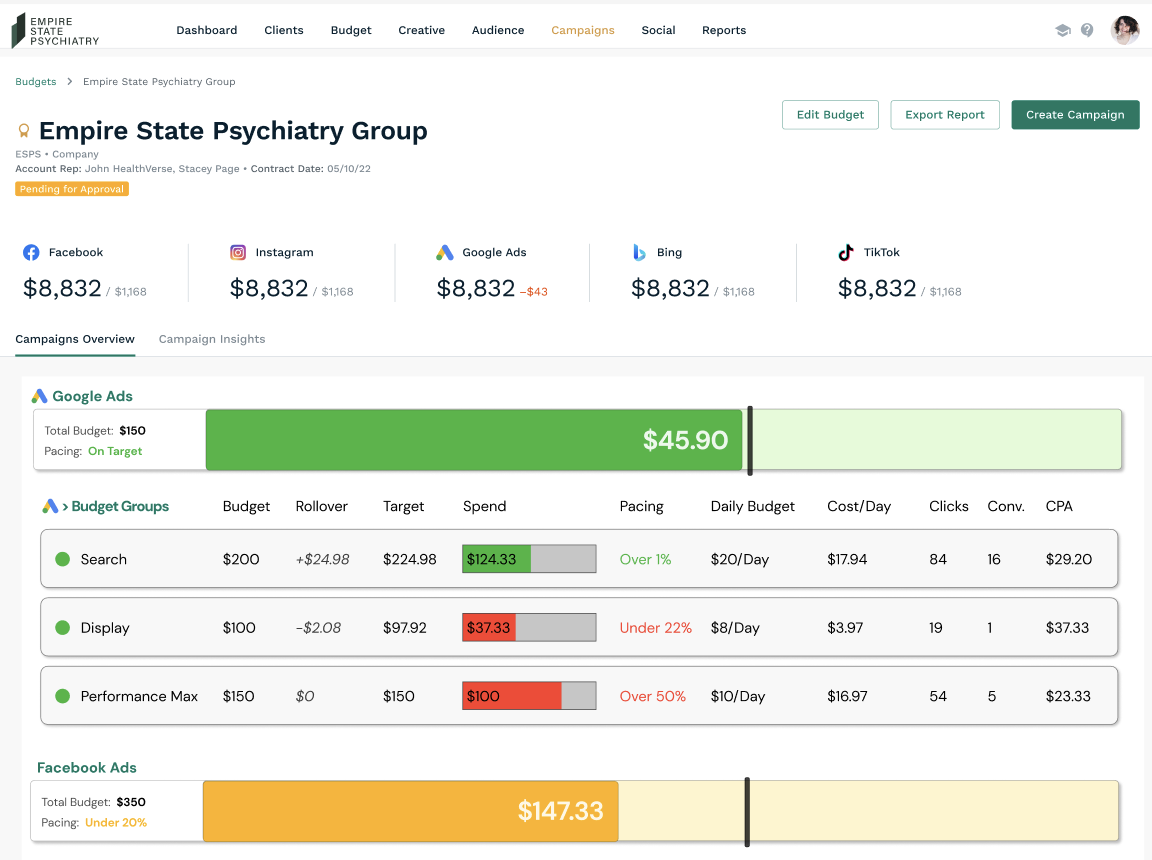Image resolution: width=1152 pixels, height=860 pixels.
Task: Expand the Google Ads section header
Action: point(92,396)
